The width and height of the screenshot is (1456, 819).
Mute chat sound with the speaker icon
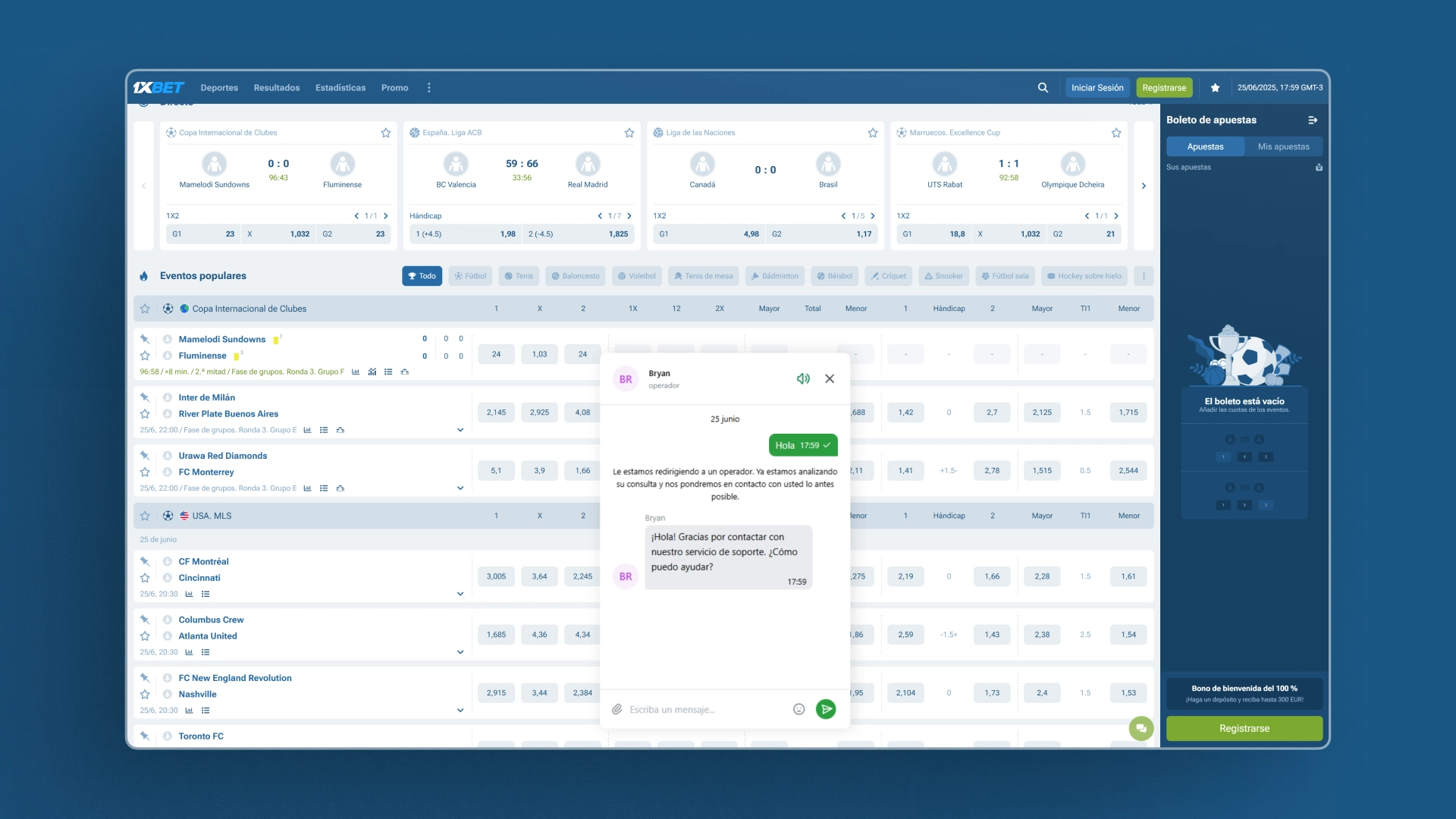pyautogui.click(x=803, y=378)
